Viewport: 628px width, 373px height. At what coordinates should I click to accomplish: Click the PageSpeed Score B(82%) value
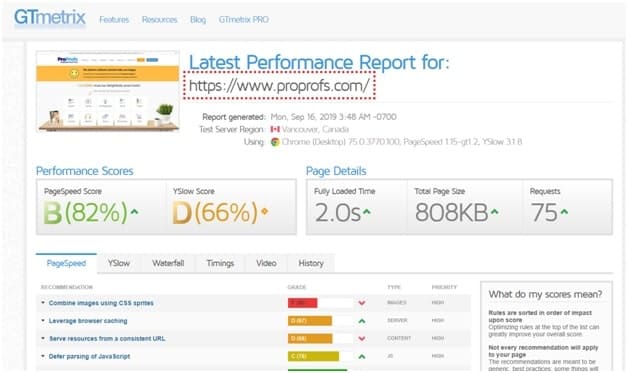85,212
